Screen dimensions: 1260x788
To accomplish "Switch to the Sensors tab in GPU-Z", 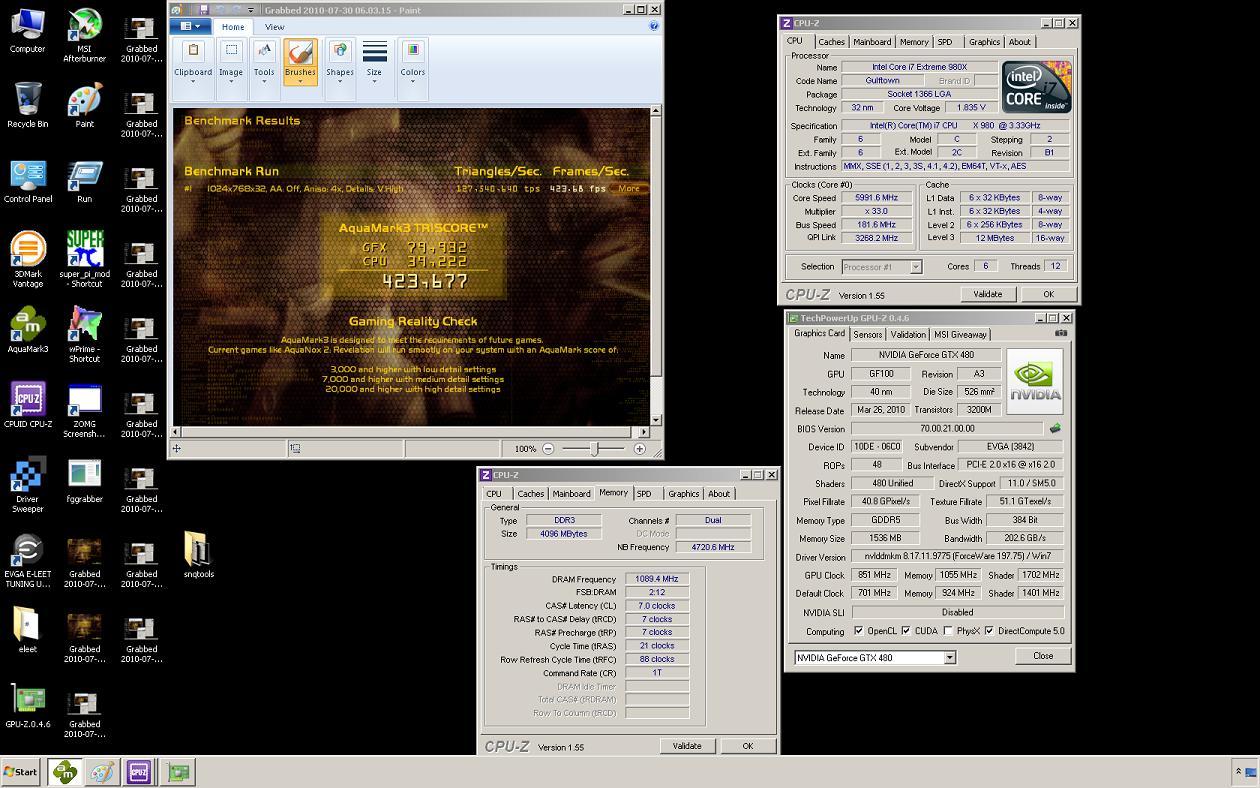I will [867, 334].
